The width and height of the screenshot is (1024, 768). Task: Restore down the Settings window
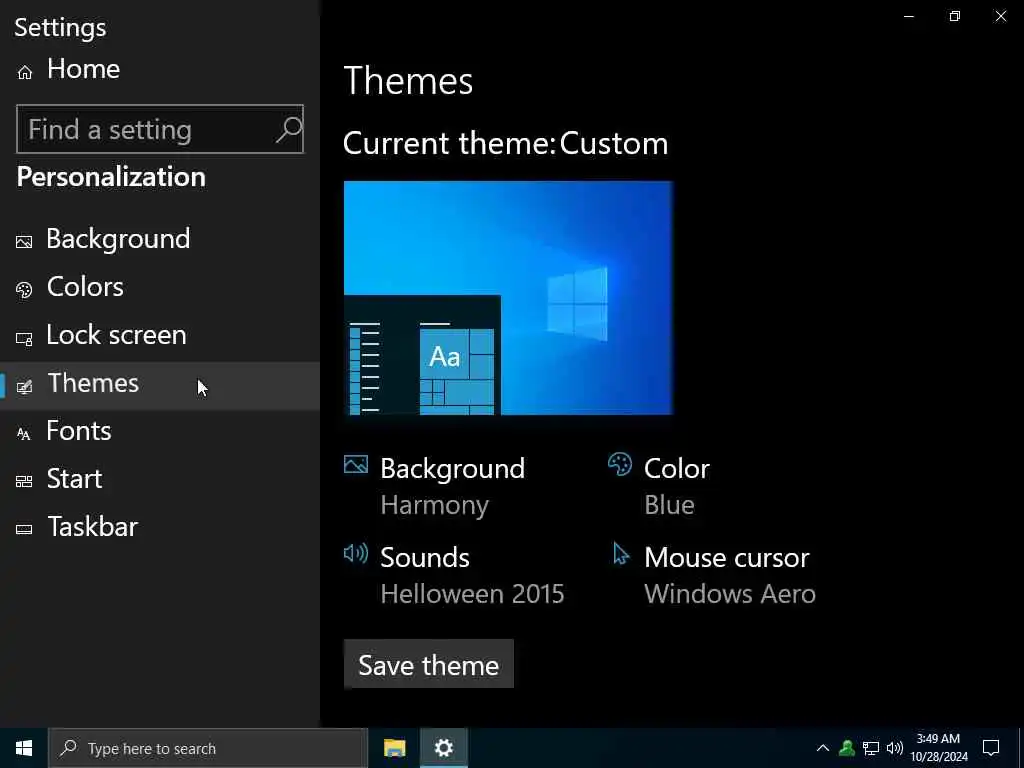click(x=955, y=16)
